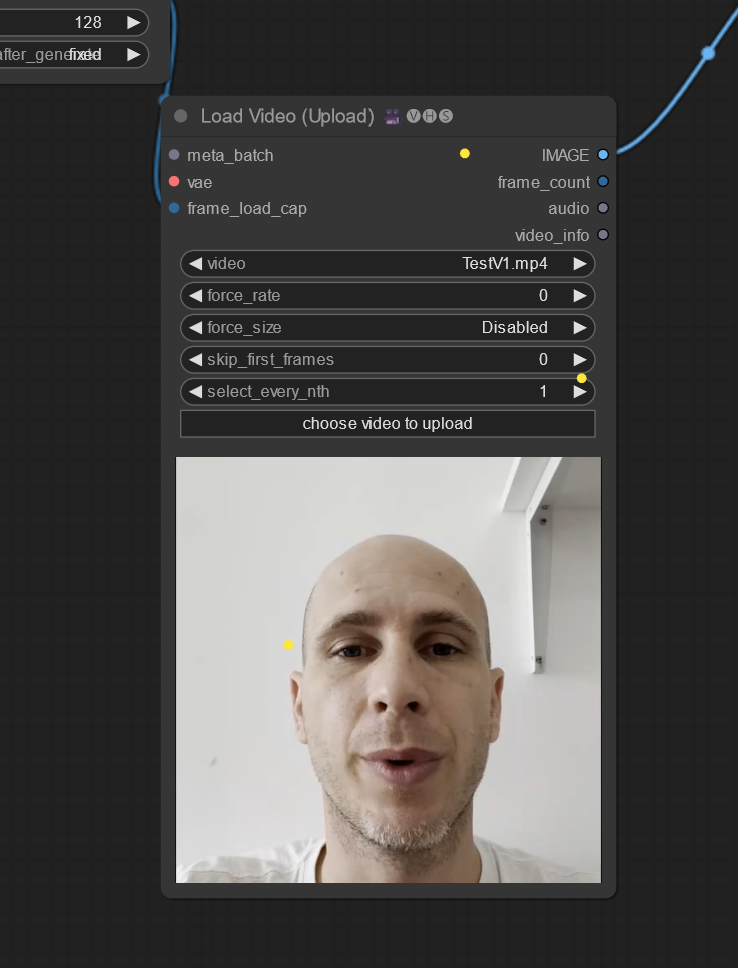Image resolution: width=738 pixels, height=968 pixels.
Task: Click the meta_batch input socket
Action: pyautogui.click(x=174, y=155)
